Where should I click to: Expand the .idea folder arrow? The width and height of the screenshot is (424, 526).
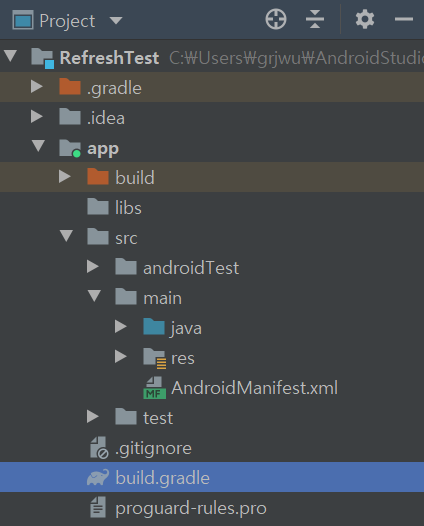point(37,116)
